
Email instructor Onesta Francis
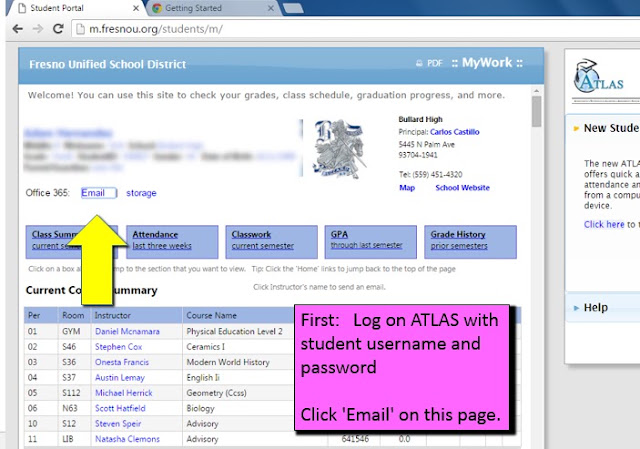click(122, 362)
